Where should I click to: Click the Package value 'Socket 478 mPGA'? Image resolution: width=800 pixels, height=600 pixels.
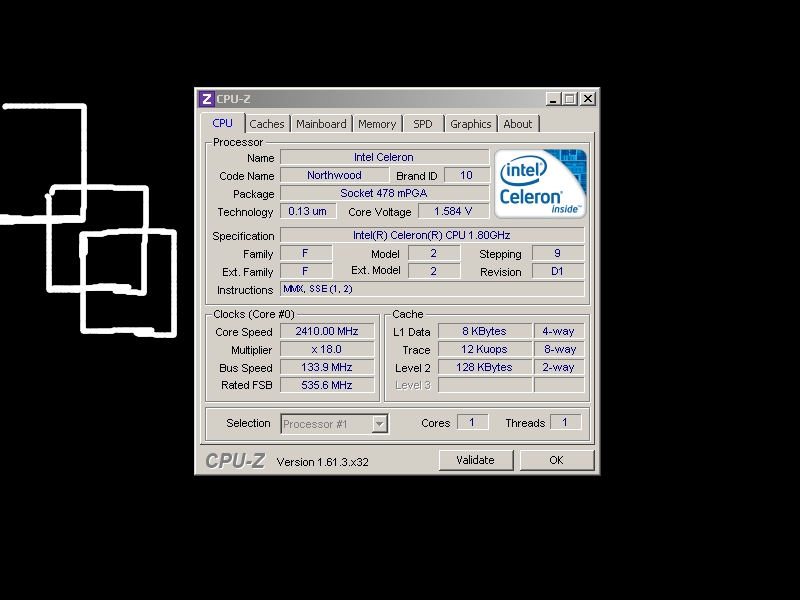[x=384, y=193]
